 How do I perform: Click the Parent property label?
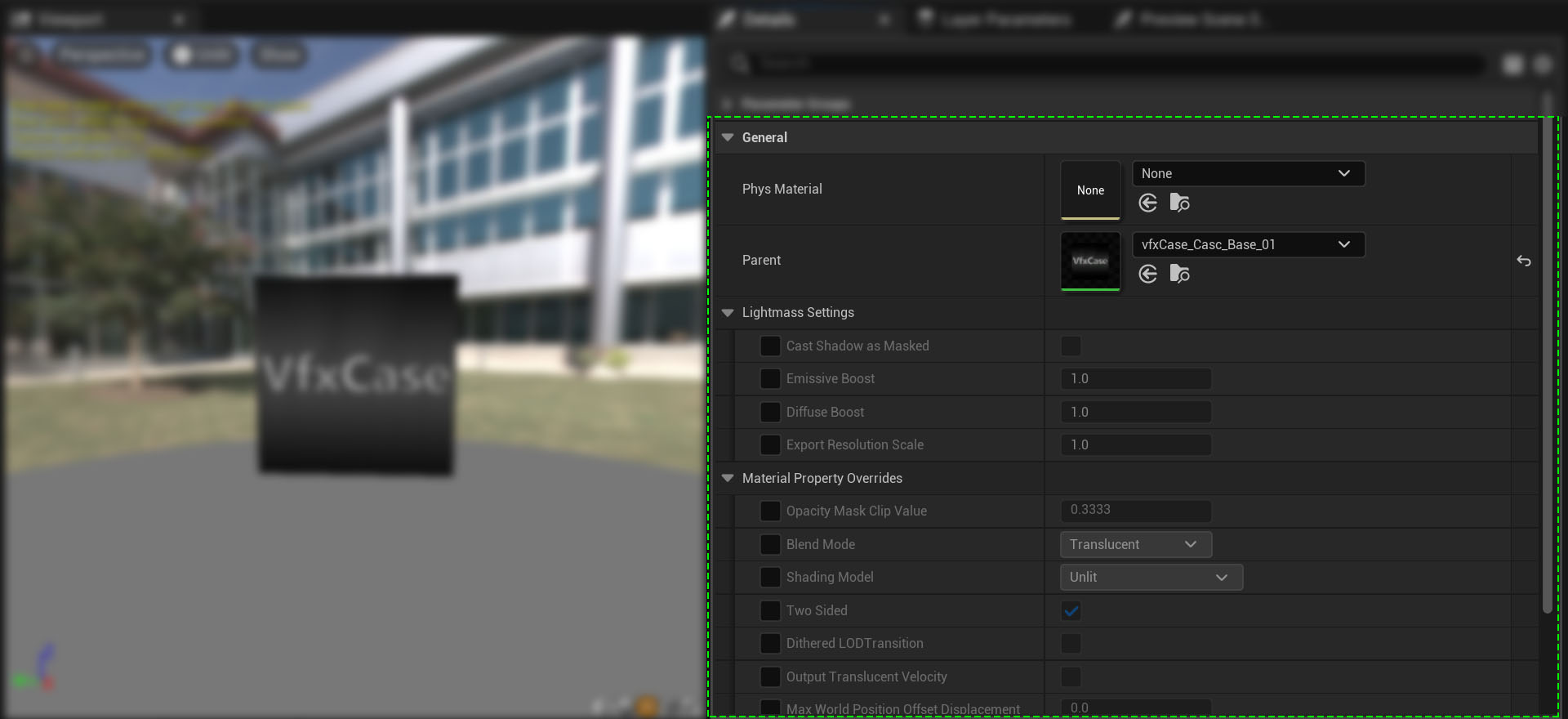761,260
